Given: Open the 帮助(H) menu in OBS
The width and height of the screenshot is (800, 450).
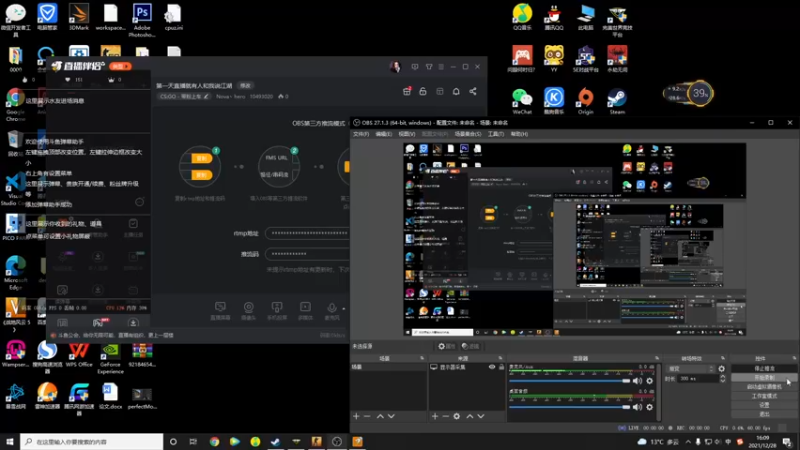Looking at the screenshot, I should (519, 134).
